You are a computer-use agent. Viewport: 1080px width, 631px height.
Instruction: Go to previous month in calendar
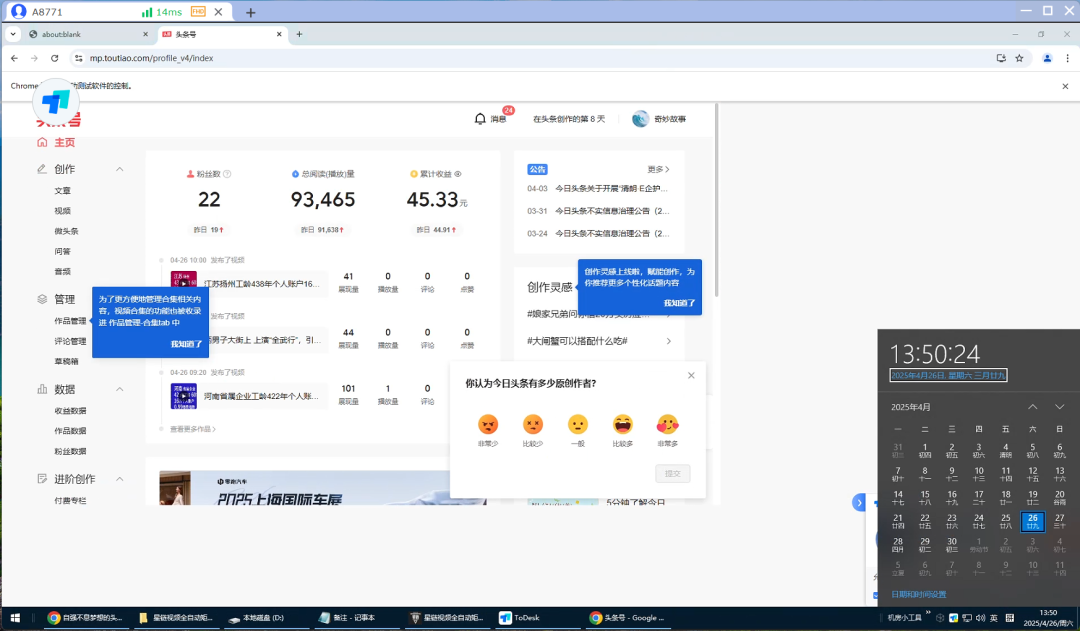point(1032,407)
